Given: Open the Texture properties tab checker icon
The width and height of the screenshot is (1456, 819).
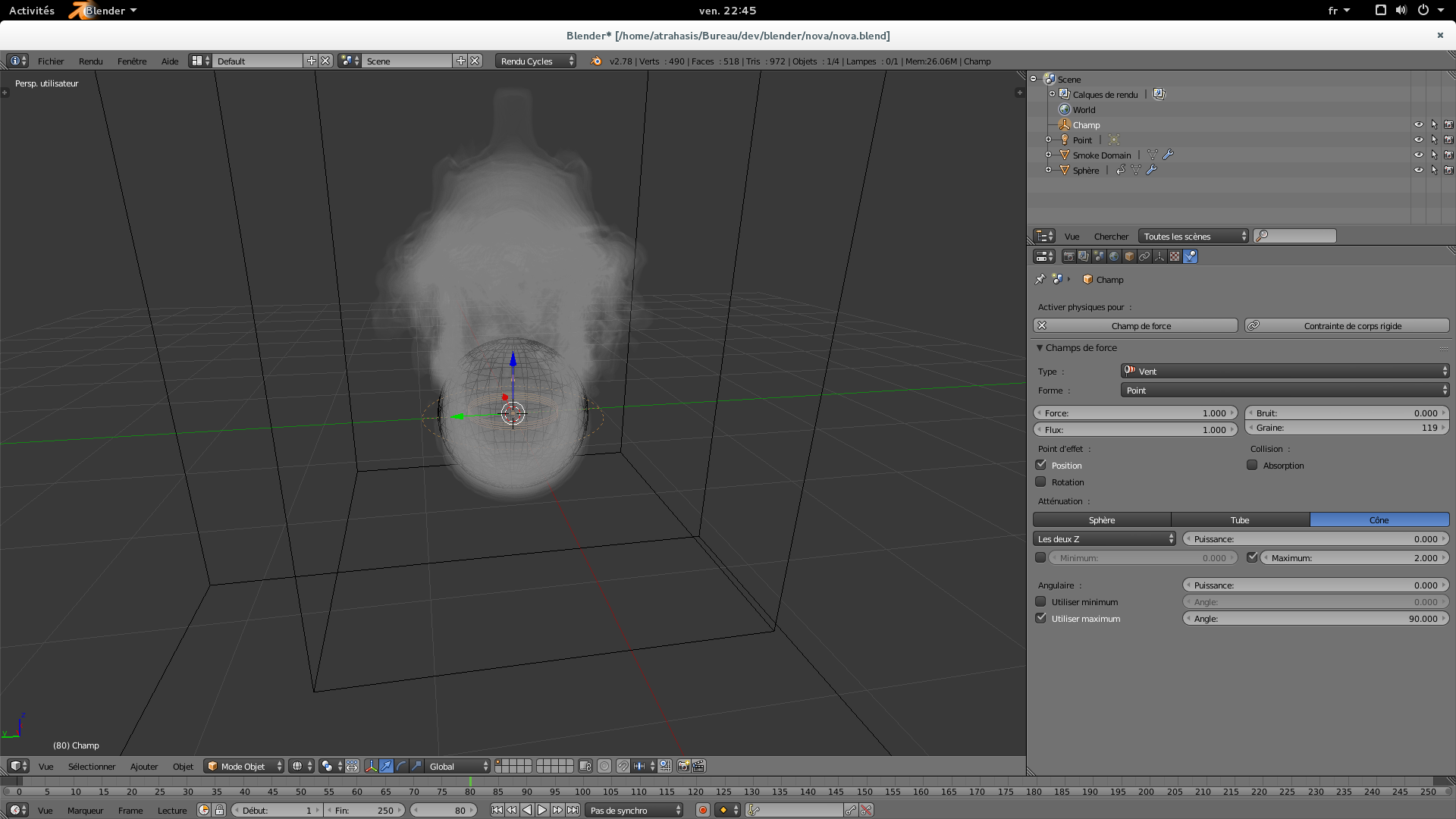Looking at the screenshot, I should point(1175,256).
